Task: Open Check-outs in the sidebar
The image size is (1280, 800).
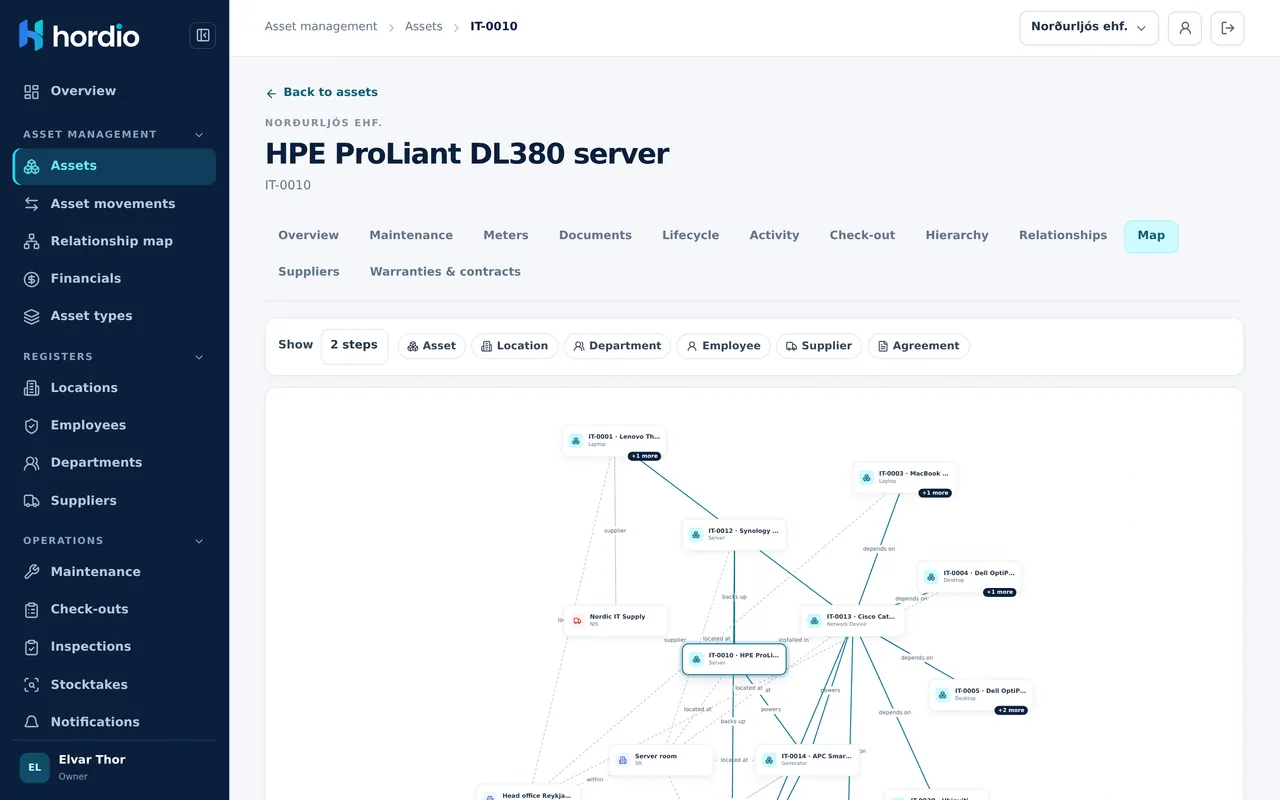Action: pyautogui.click(x=114, y=609)
